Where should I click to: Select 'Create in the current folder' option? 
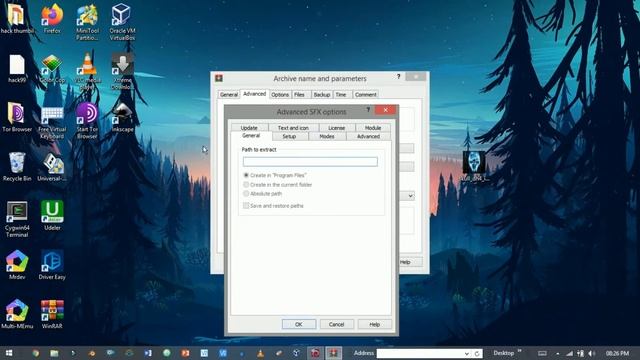pos(246,184)
